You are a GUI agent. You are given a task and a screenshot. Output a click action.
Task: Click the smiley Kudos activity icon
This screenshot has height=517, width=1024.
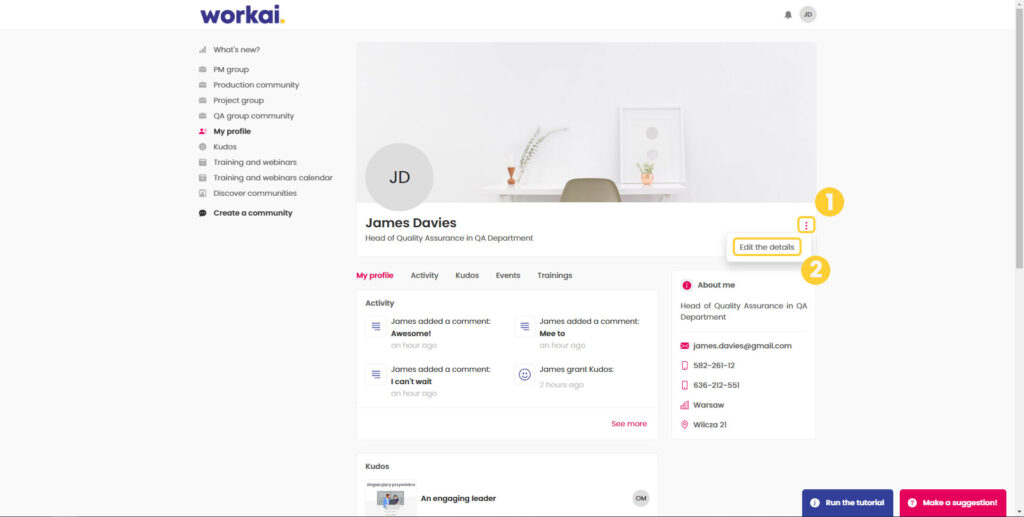pyautogui.click(x=524, y=374)
